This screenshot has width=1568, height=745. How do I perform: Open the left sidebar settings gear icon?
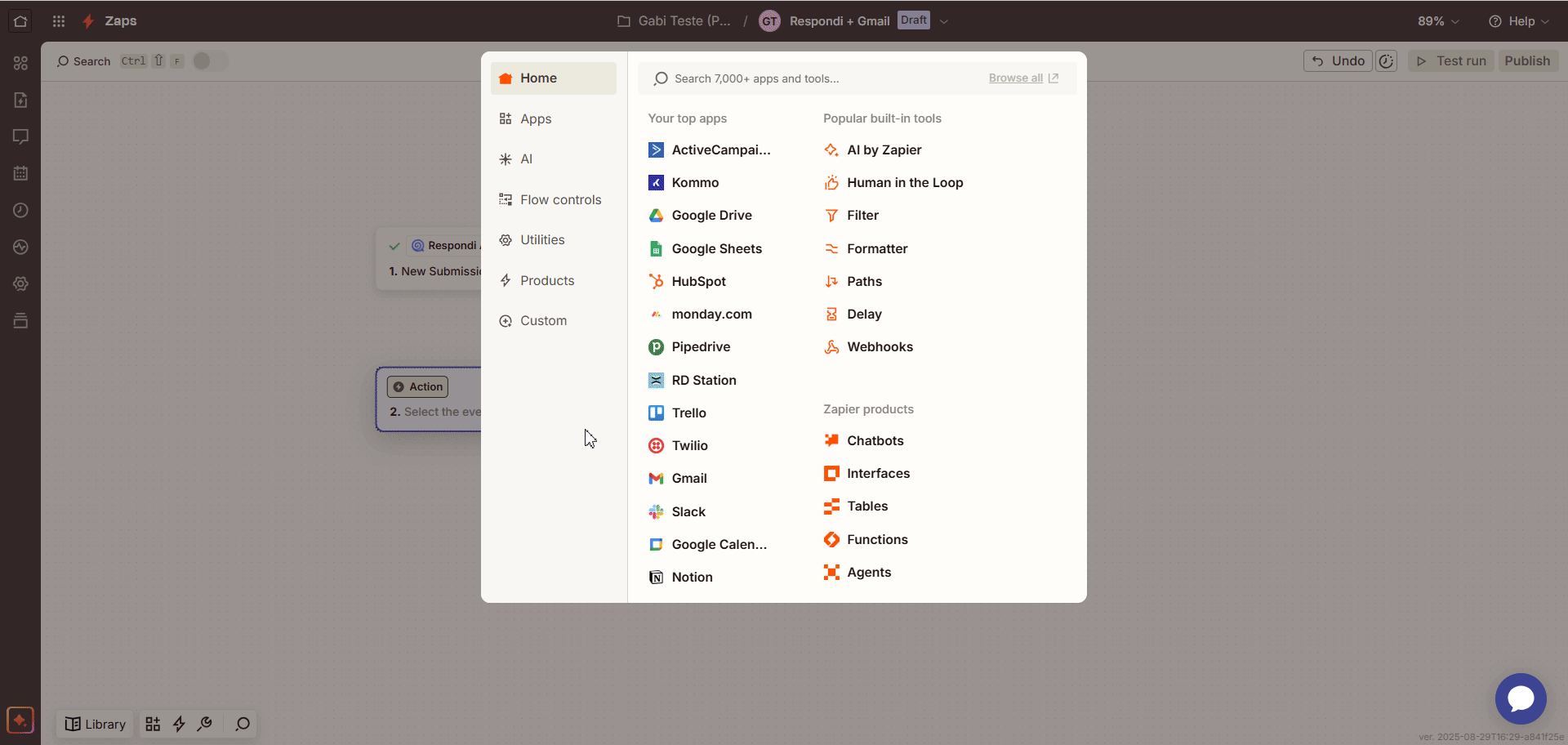(x=20, y=283)
